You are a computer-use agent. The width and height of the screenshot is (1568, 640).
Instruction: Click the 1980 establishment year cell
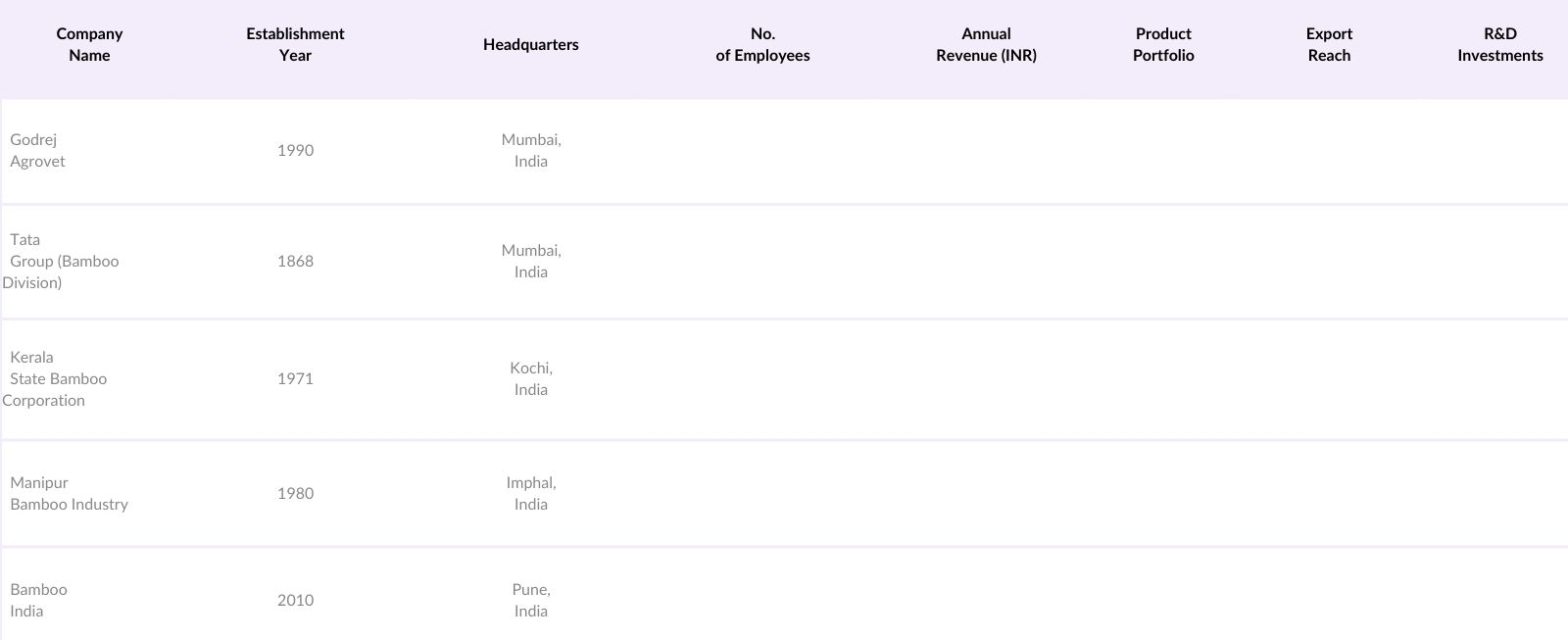295,494
